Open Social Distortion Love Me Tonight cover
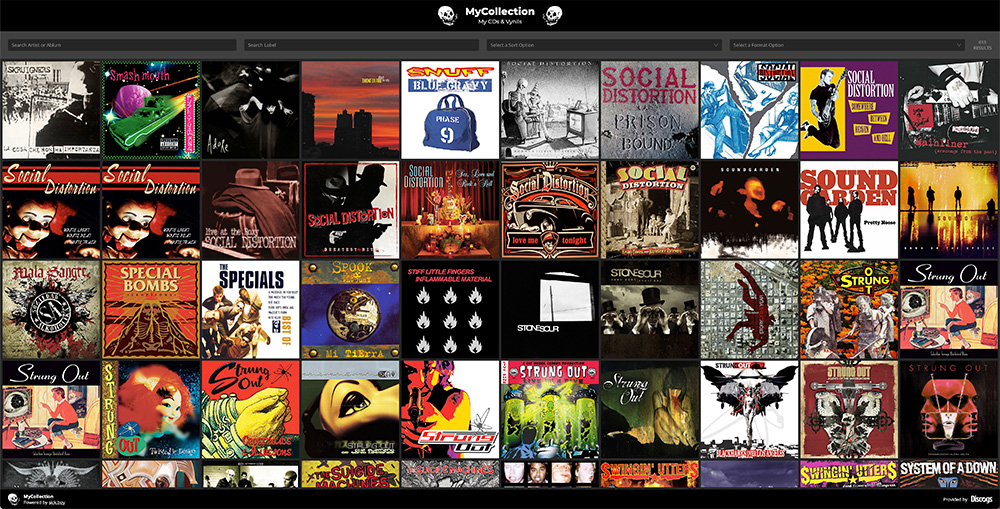1000x509 pixels. (550, 210)
